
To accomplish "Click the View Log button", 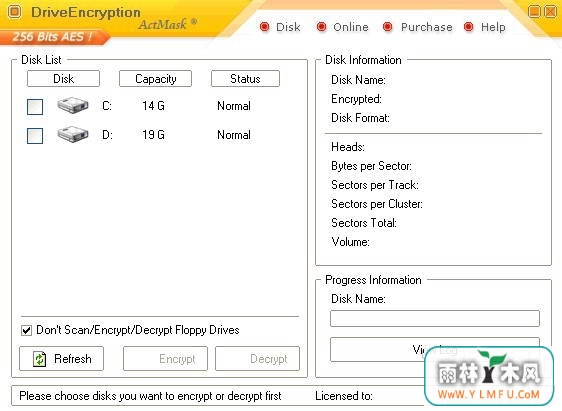I will (x=434, y=349).
